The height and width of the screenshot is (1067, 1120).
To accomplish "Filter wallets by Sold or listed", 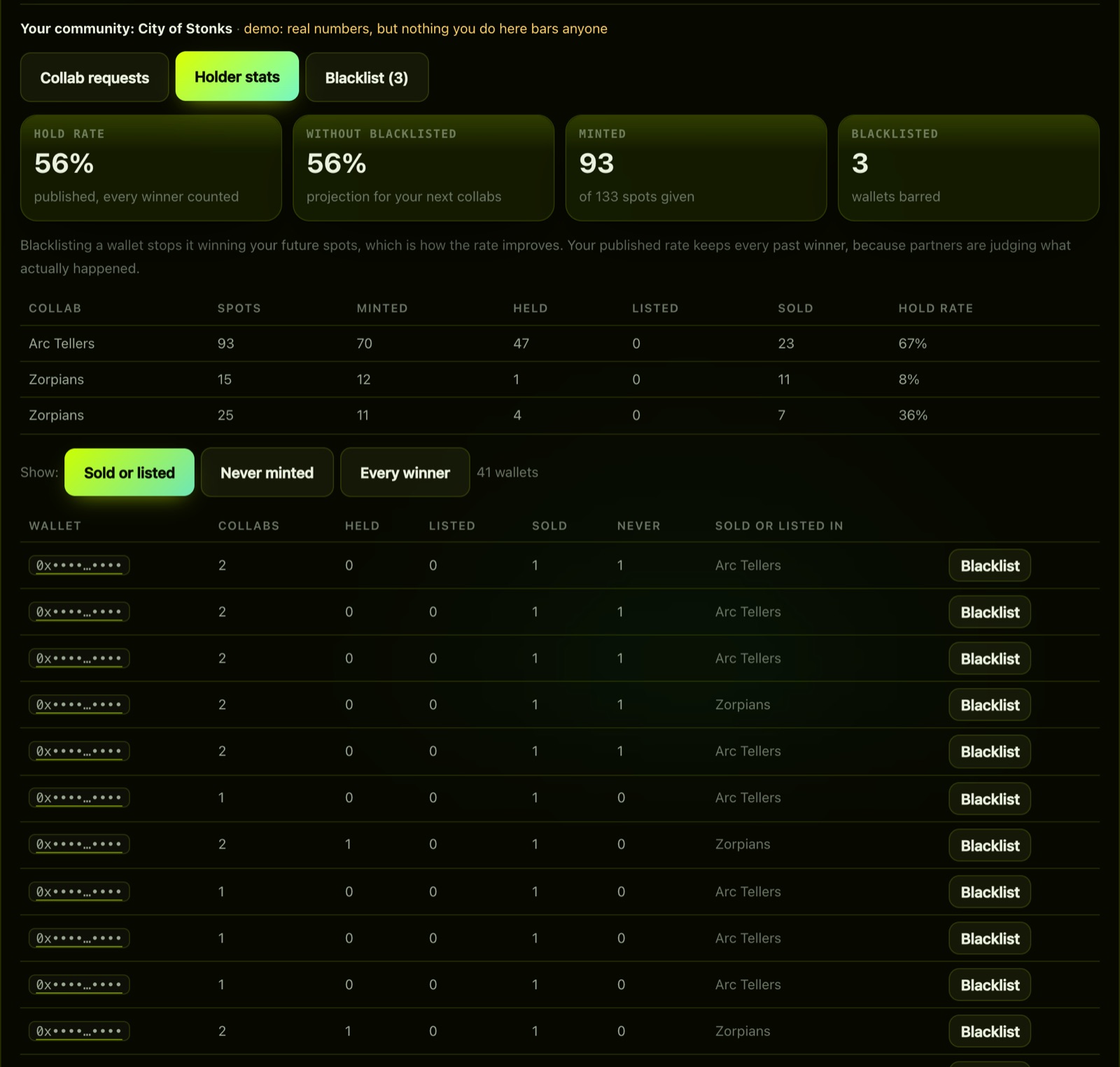I will (129, 473).
